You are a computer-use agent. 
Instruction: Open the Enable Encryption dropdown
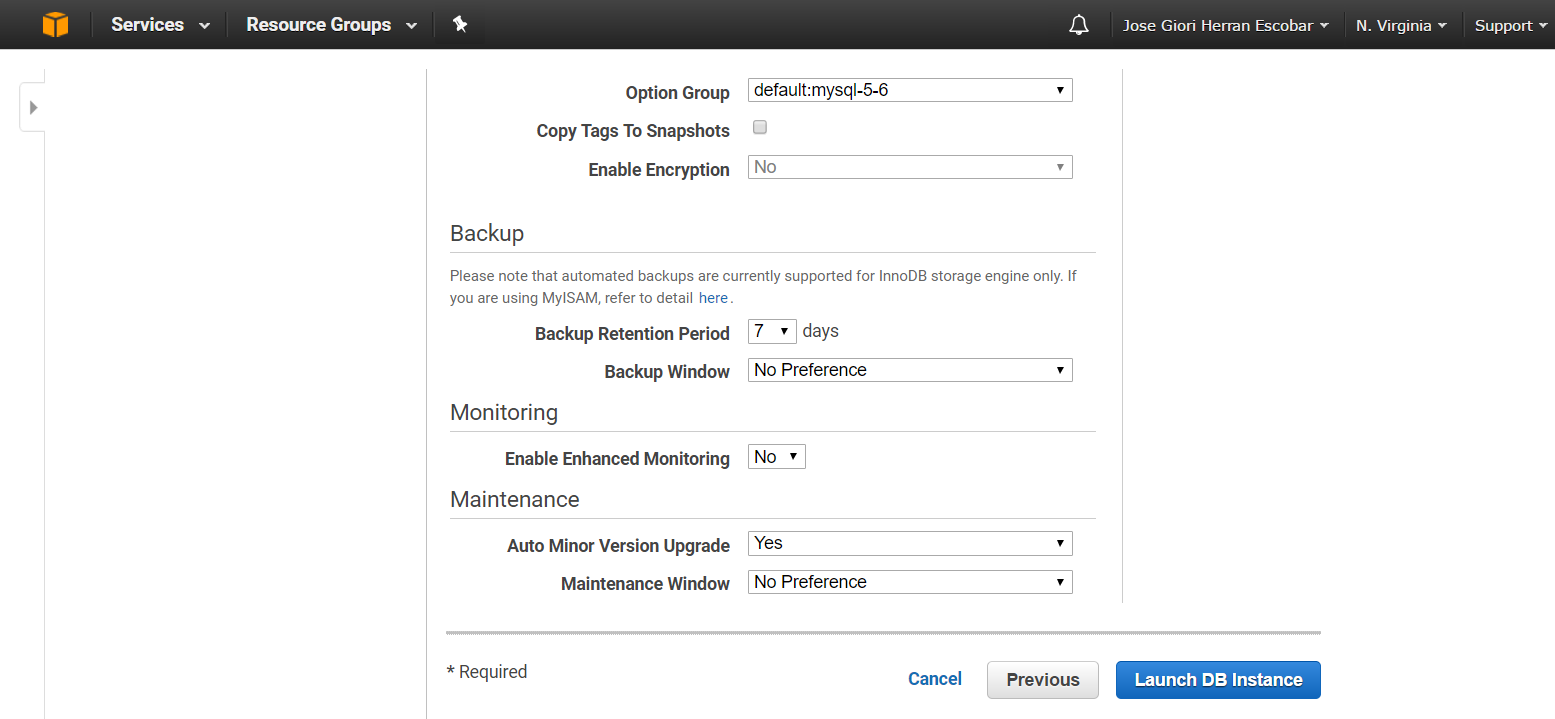click(x=910, y=167)
